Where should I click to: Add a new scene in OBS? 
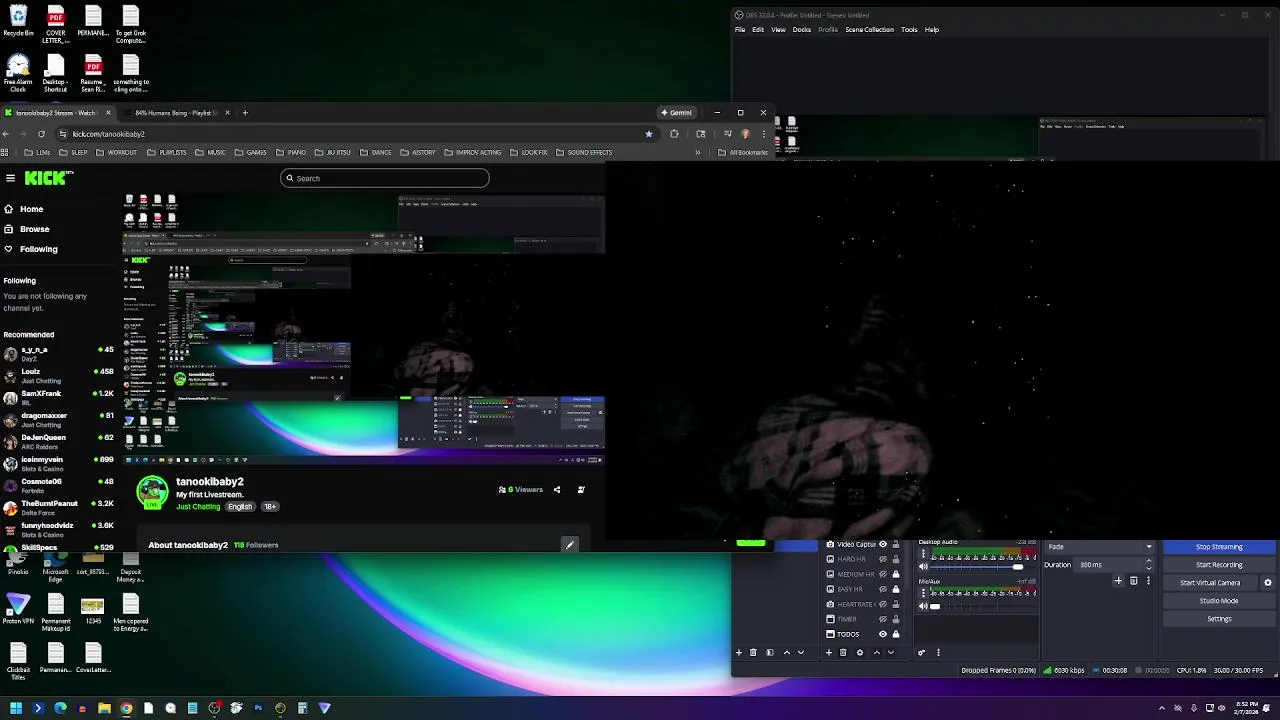click(739, 652)
